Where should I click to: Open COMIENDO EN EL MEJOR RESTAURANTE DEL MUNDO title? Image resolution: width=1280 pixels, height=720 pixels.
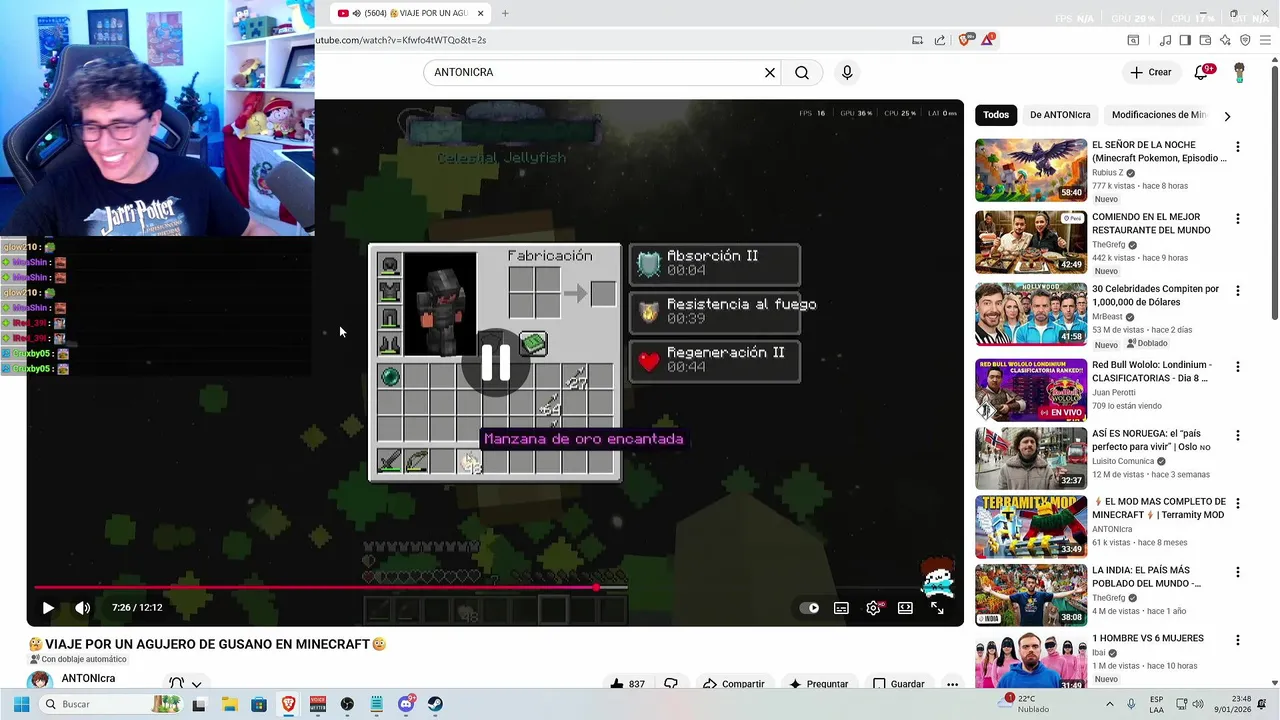pyautogui.click(x=1151, y=223)
